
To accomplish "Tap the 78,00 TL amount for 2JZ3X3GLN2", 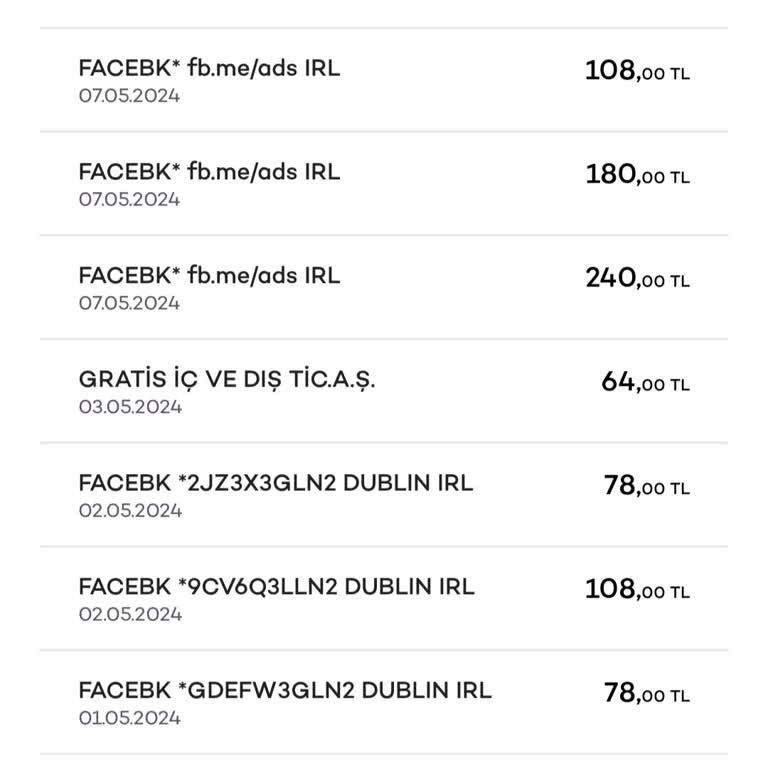I will coord(647,485).
